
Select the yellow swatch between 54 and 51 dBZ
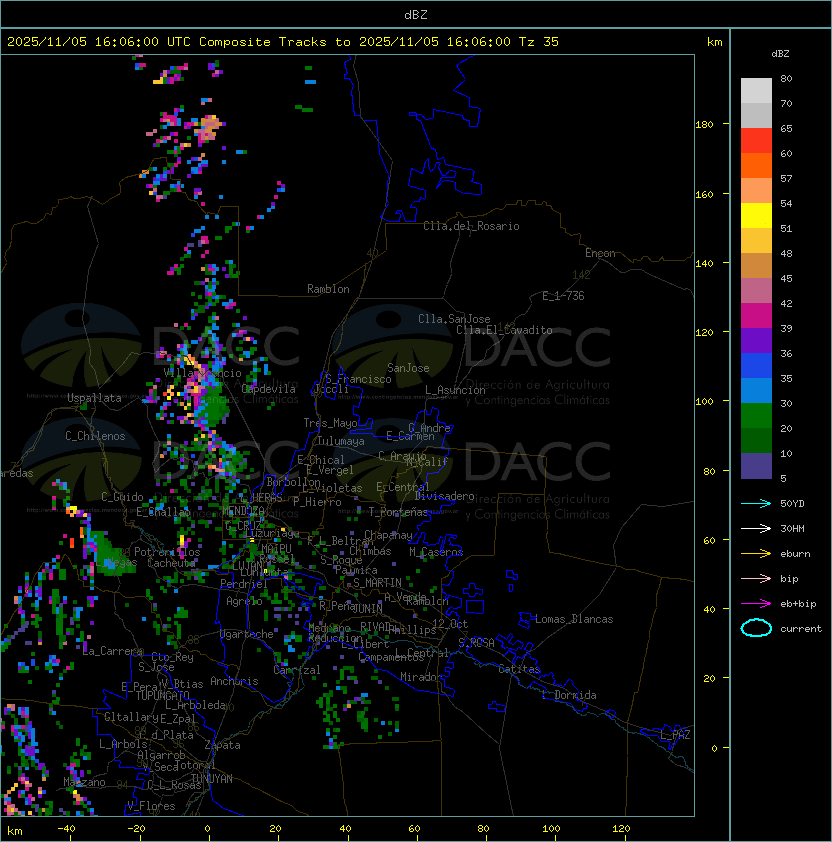tap(756, 216)
